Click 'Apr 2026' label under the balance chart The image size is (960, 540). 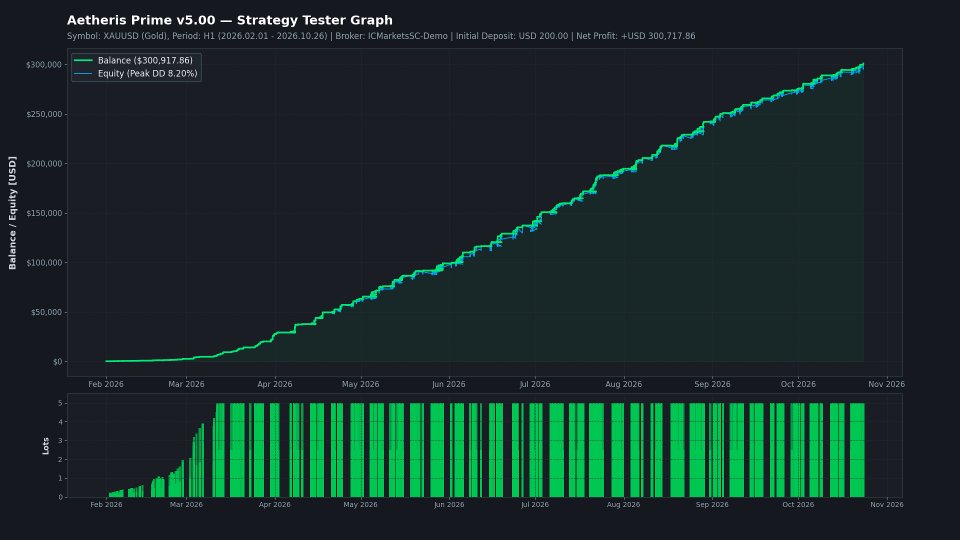point(274,384)
